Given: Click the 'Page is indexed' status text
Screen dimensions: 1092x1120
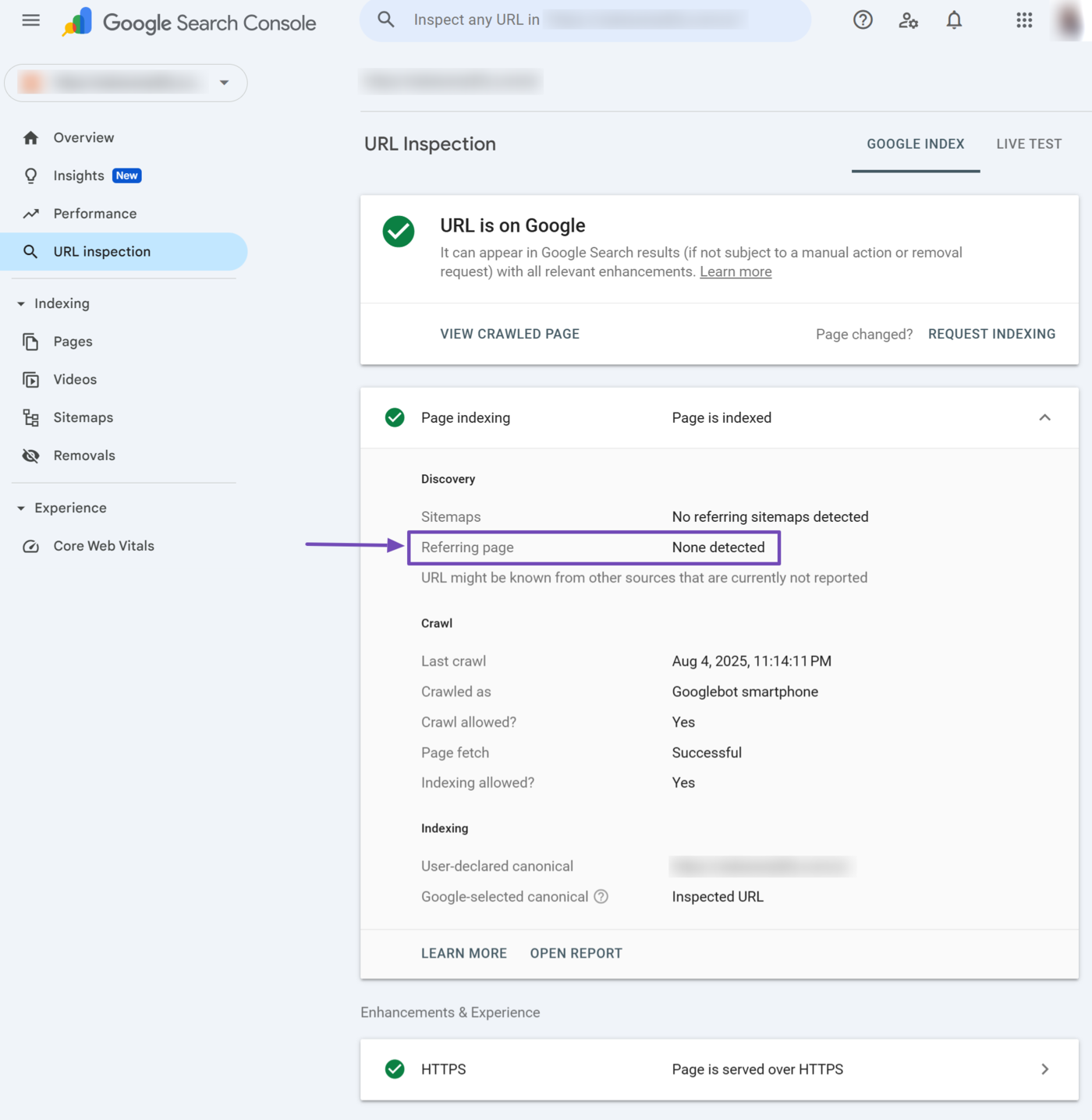Looking at the screenshot, I should [x=721, y=418].
